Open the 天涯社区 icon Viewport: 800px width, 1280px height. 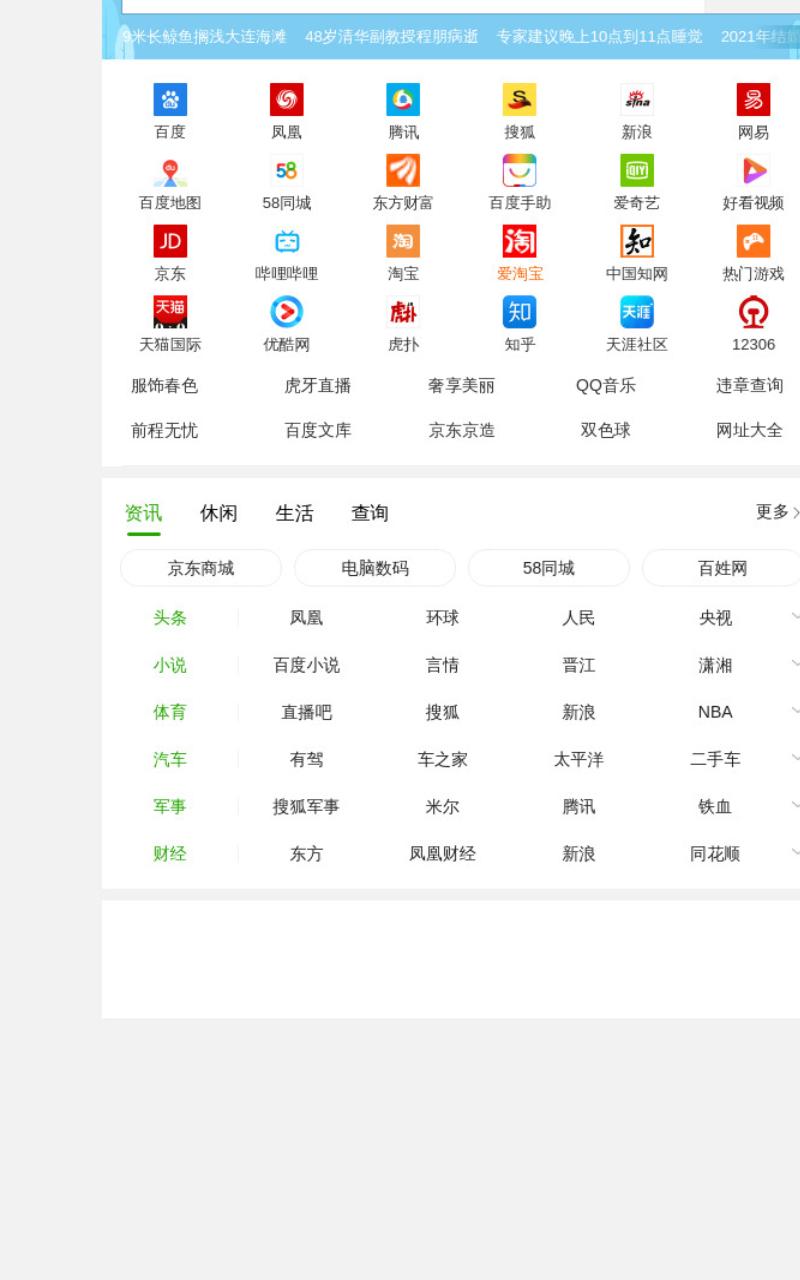click(637, 312)
